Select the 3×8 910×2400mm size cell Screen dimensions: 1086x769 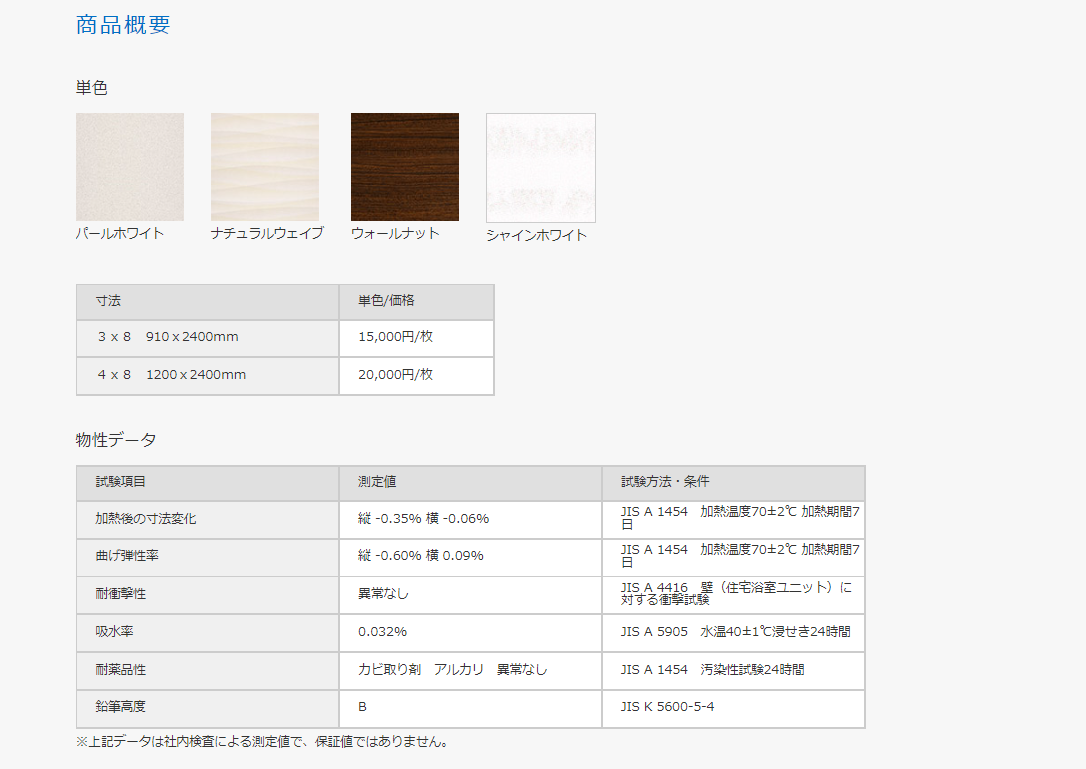(x=168, y=337)
